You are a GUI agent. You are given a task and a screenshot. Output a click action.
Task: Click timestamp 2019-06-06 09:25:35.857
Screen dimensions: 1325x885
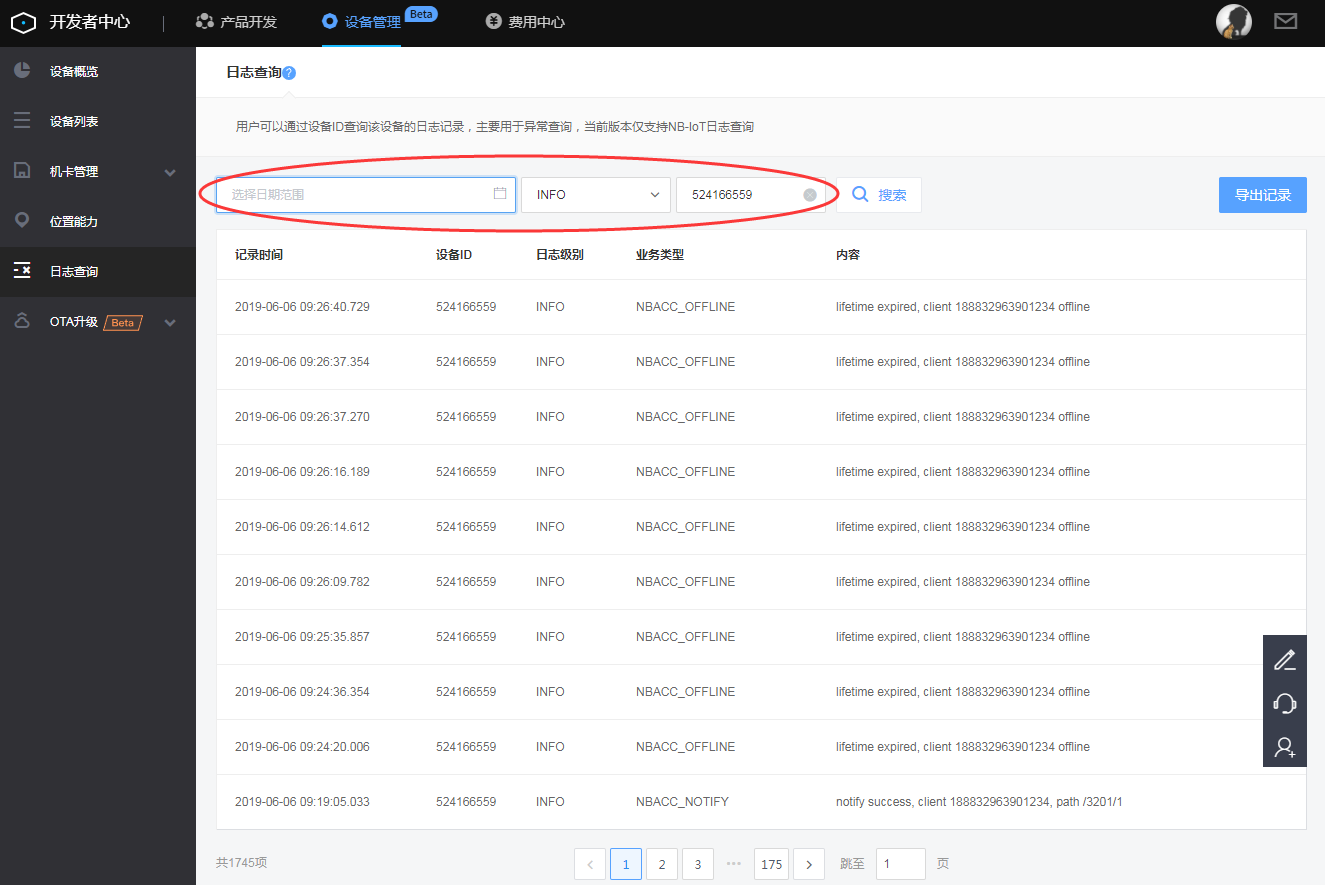302,637
